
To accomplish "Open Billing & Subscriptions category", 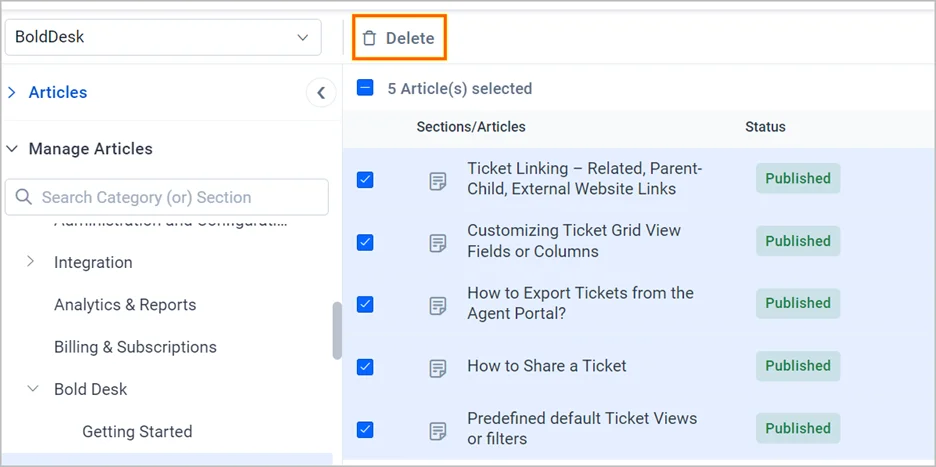I will point(135,347).
